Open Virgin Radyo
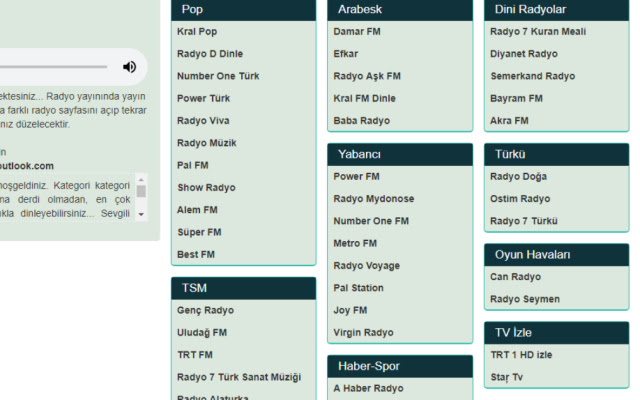 click(363, 333)
